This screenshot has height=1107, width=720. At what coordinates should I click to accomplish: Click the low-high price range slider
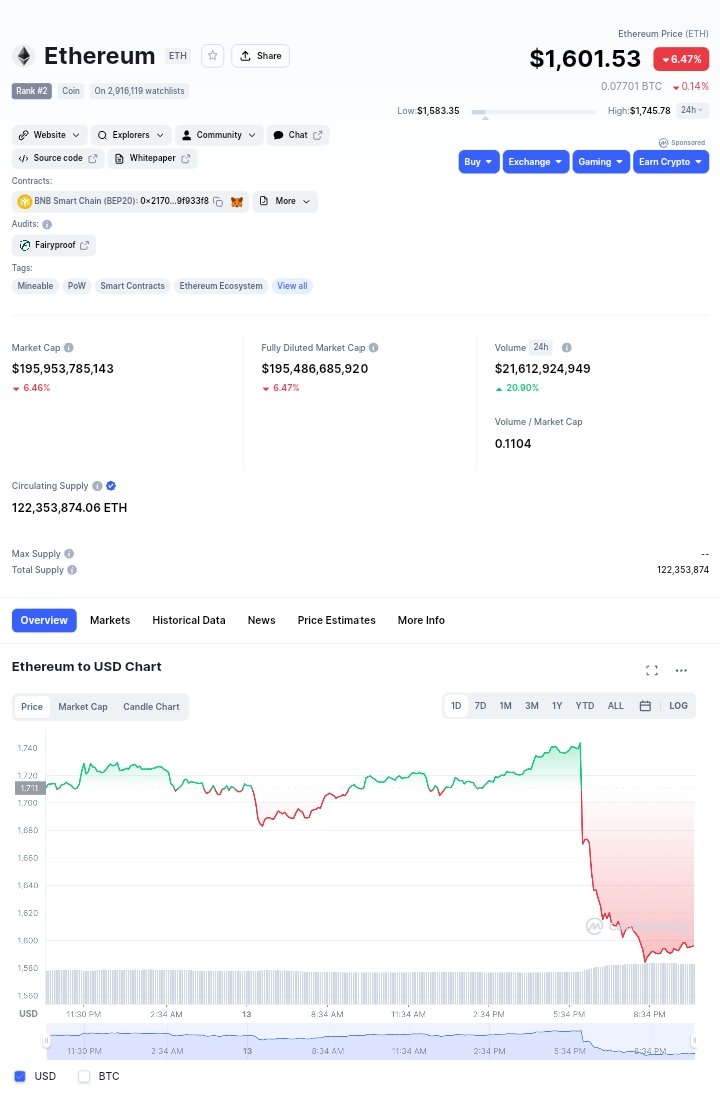click(x=534, y=112)
